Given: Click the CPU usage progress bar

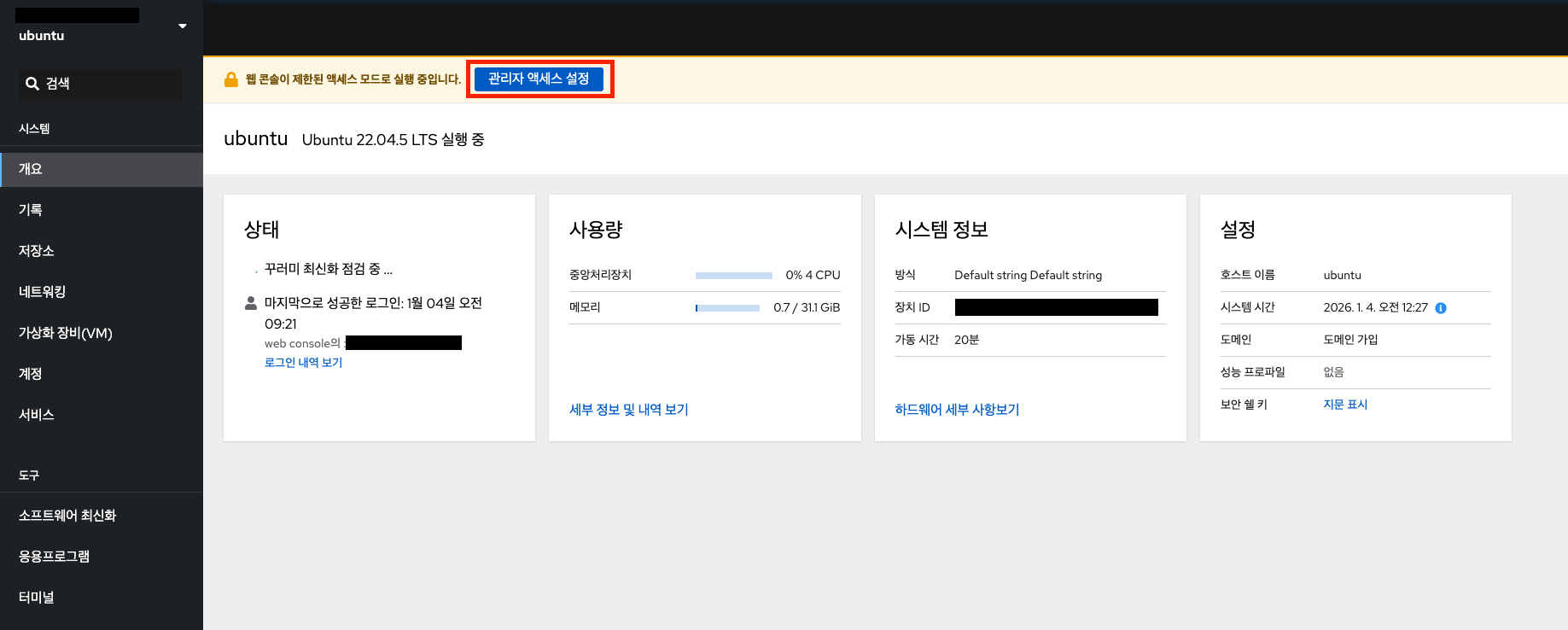Looking at the screenshot, I should [x=733, y=276].
